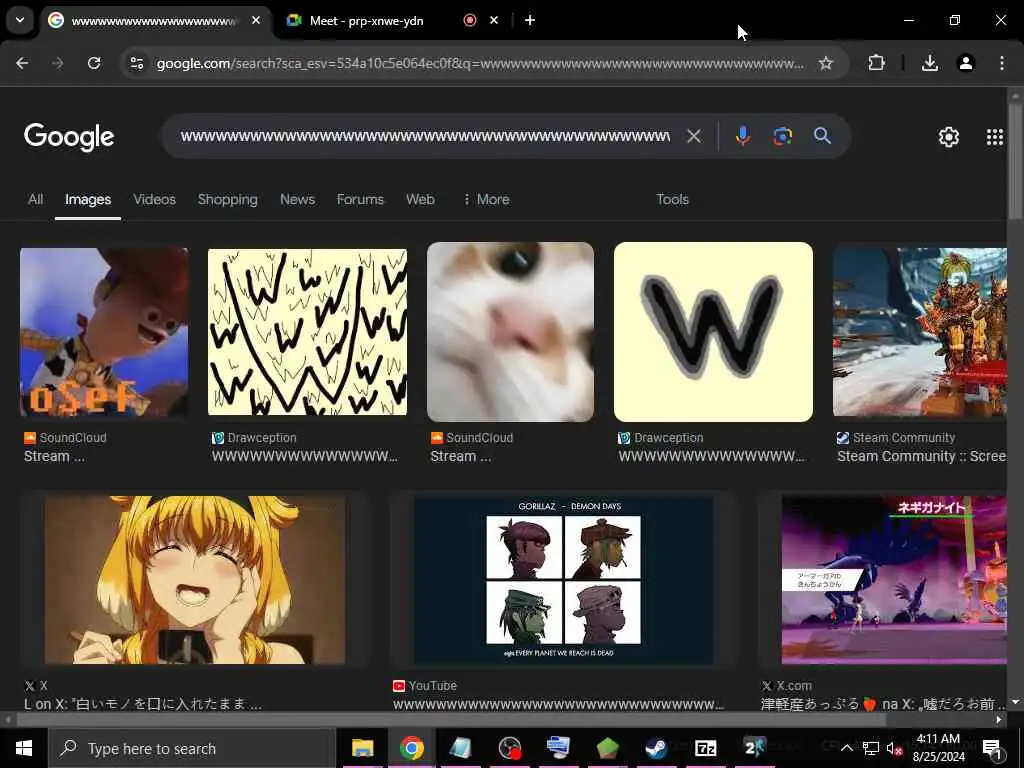Open Steam from the taskbar
Image resolution: width=1024 pixels, height=768 pixels.
click(x=656, y=748)
